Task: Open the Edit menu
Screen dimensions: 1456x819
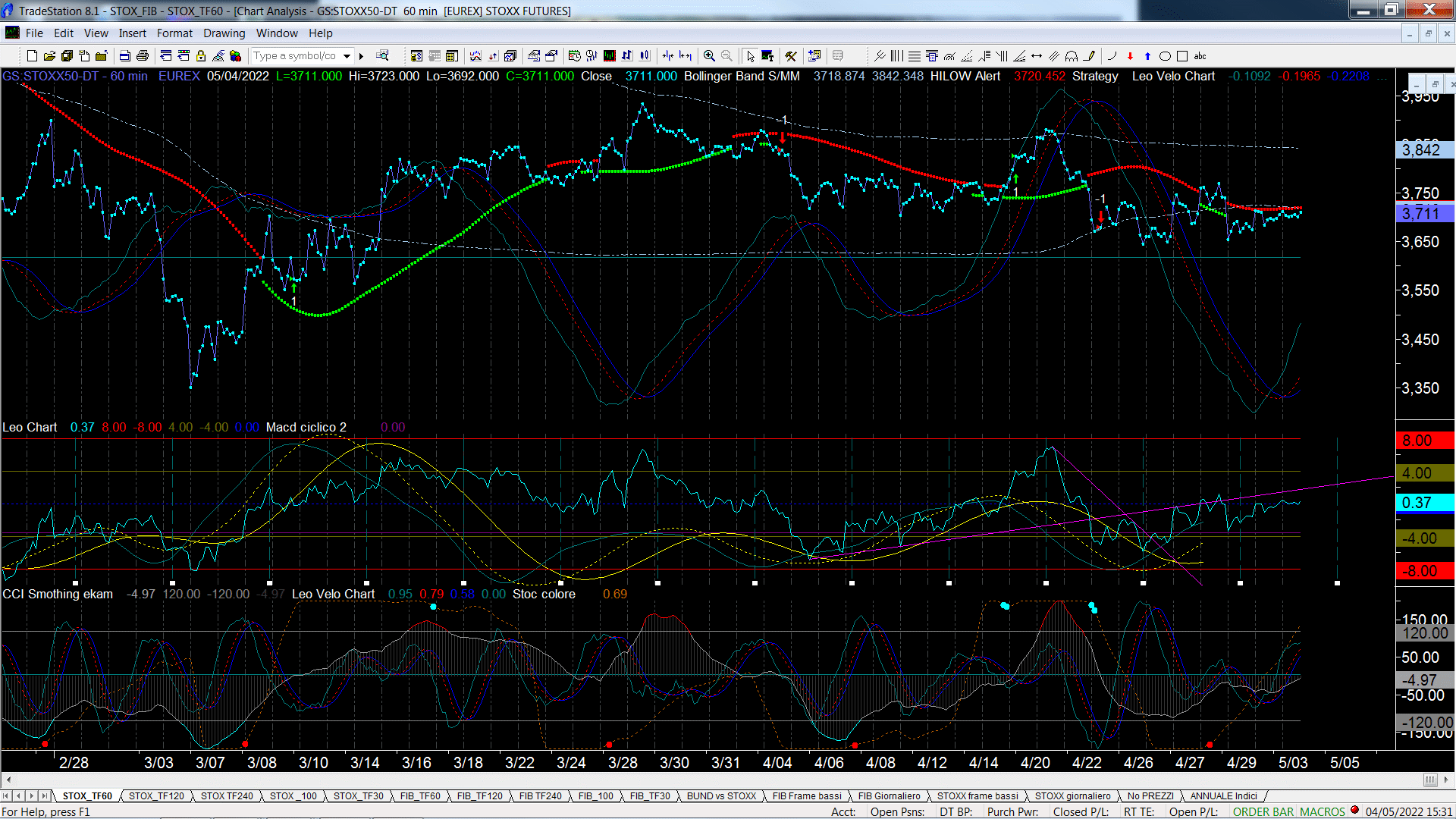Action: point(64,33)
